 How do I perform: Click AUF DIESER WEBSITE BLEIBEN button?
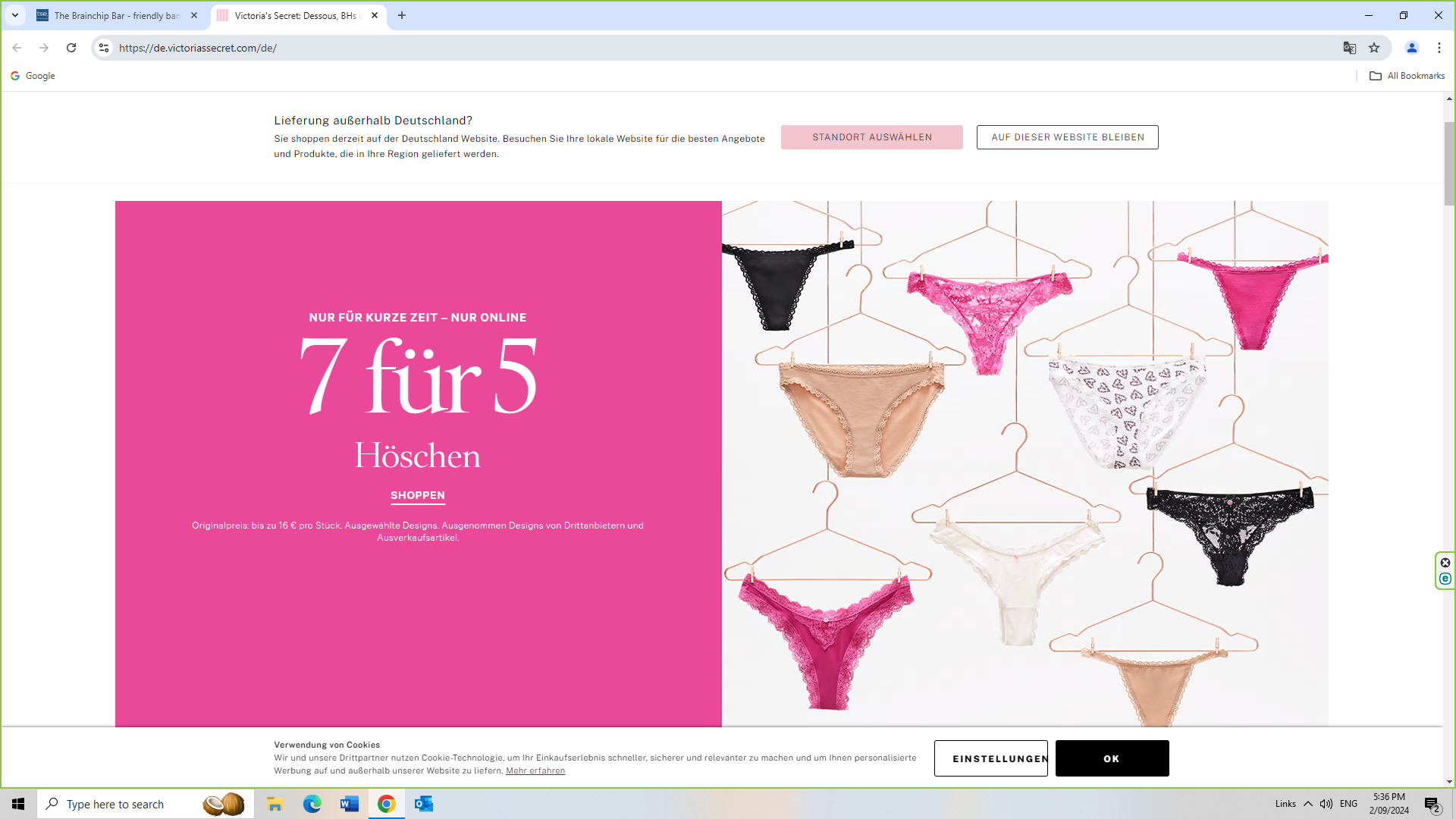pos(1068,137)
